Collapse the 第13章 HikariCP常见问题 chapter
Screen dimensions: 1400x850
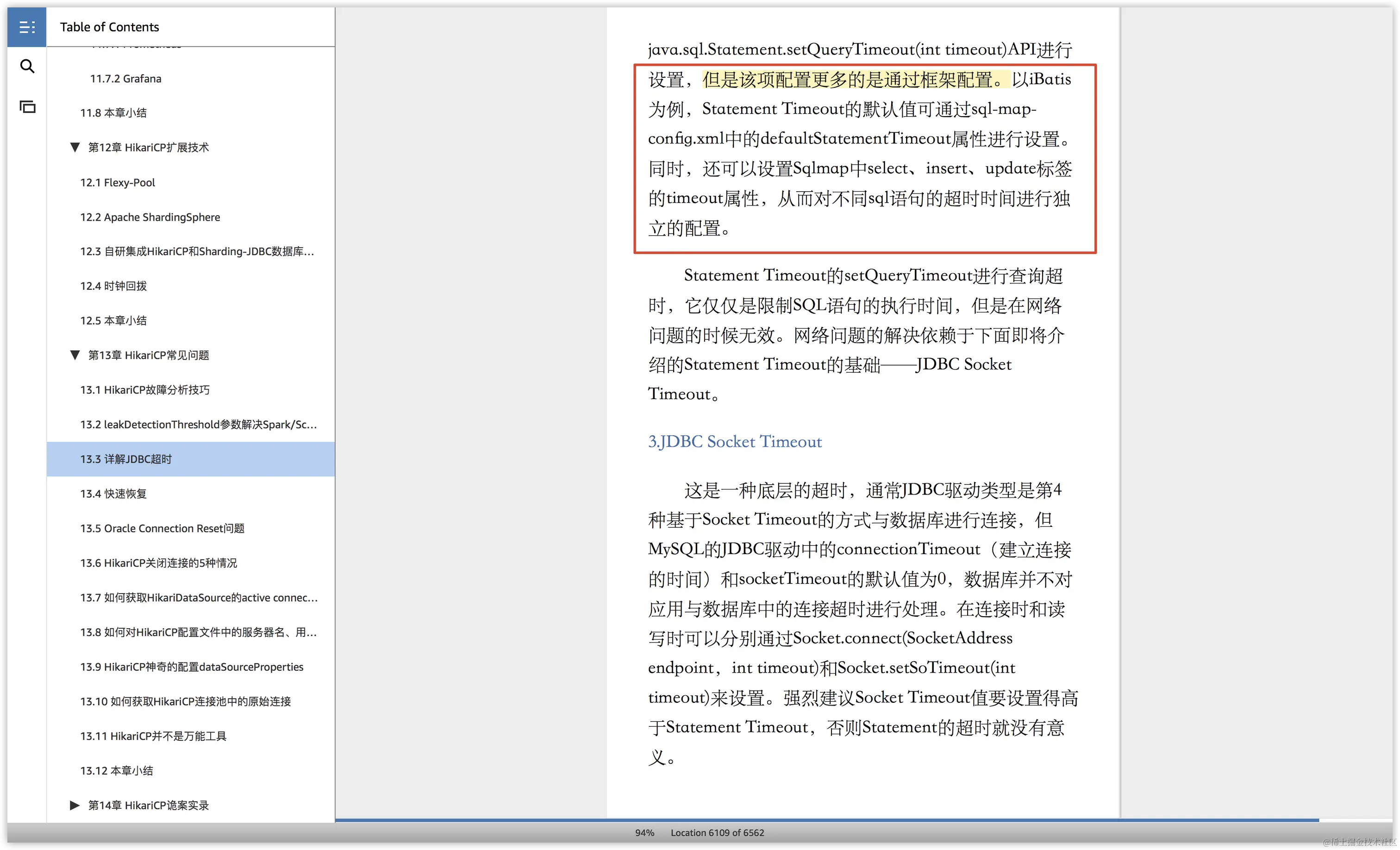75,355
